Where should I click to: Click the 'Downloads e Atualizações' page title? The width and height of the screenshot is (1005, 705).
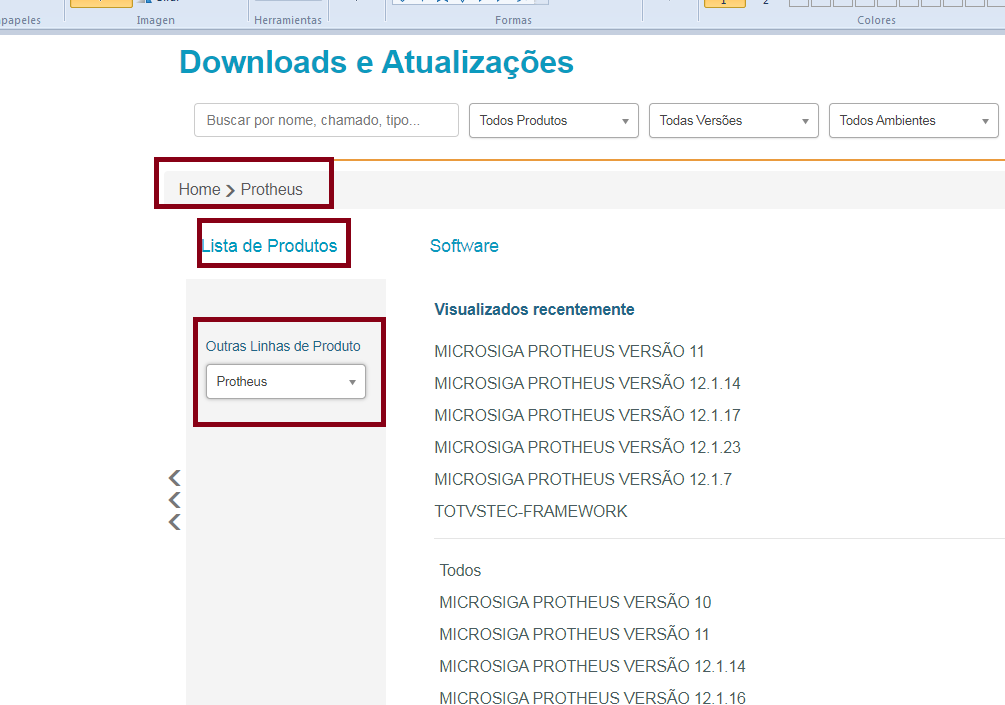(376, 63)
